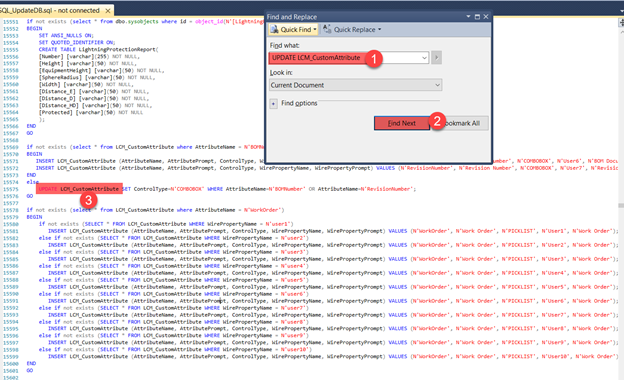Close the Find and Replace dialog
This screenshot has width=624, height=380.
point(486,17)
